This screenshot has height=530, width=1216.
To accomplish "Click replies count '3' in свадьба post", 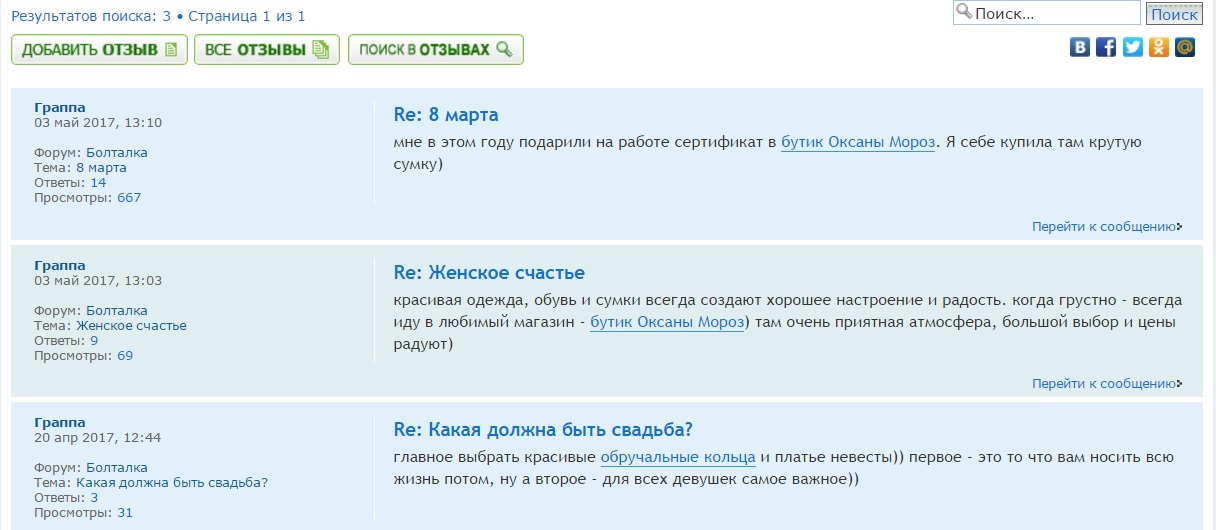I will coord(94,497).
